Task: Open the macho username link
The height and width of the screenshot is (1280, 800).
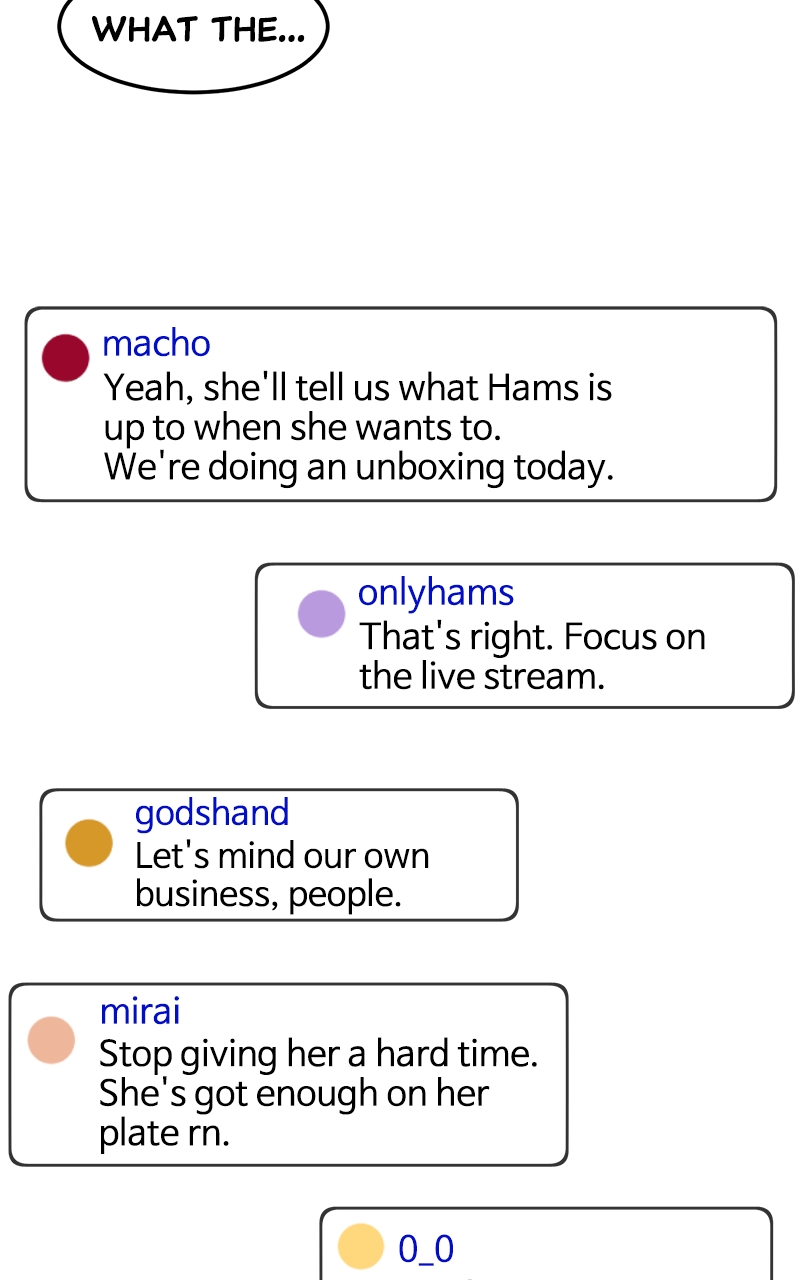Action: pyautogui.click(x=156, y=343)
